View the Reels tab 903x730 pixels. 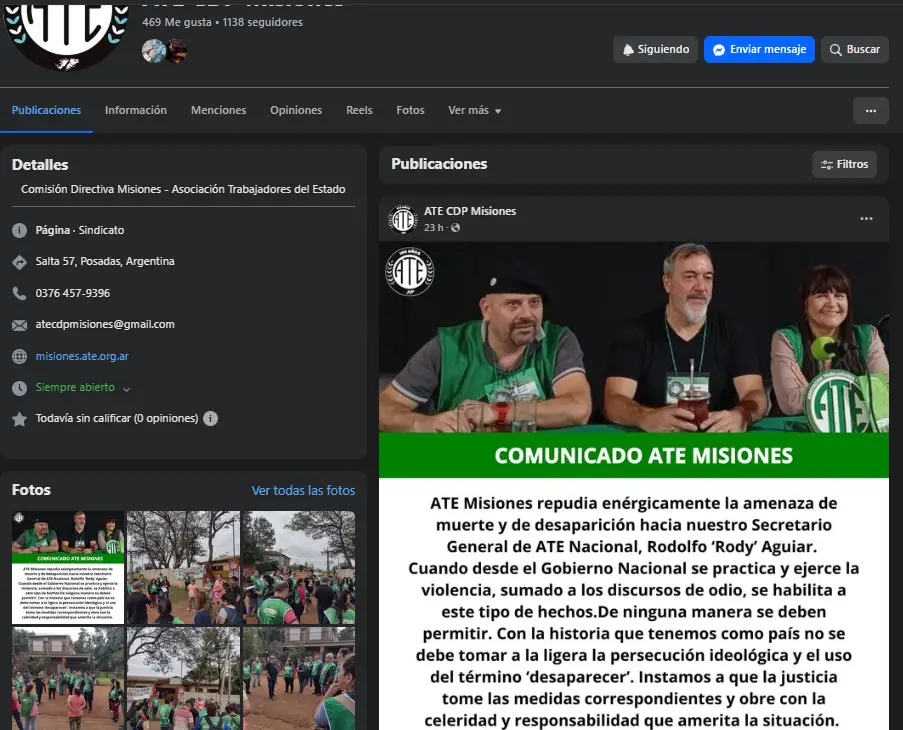(359, 110)
